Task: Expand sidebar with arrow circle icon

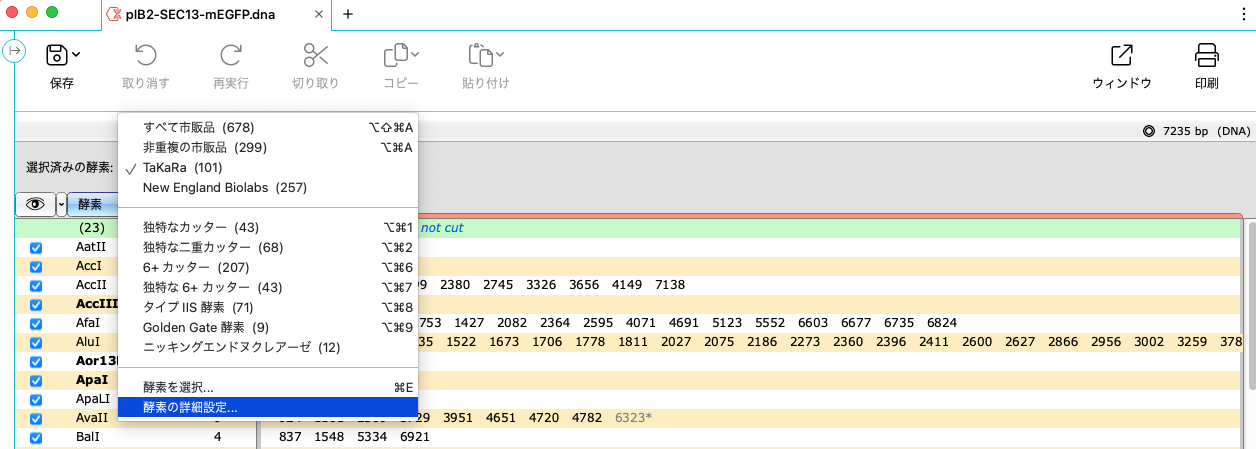Action: (x=15, y=51)
